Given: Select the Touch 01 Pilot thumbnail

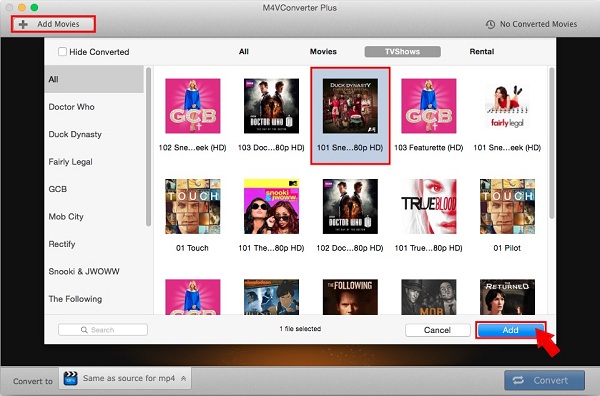Looking at the screenshot, I should pos(507,206).
